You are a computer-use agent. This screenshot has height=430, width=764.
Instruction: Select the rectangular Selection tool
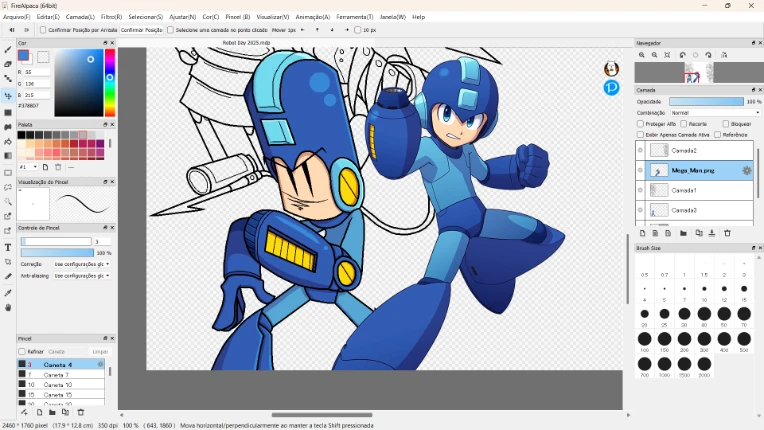[8, 173]
